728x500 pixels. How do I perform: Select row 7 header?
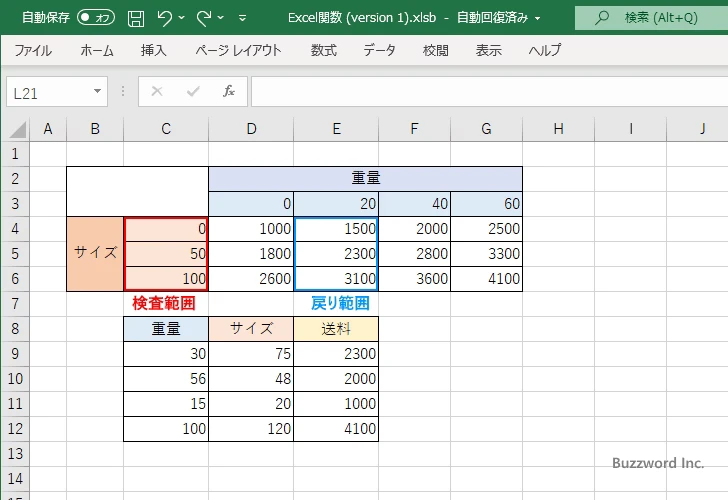tap(15, 304)
